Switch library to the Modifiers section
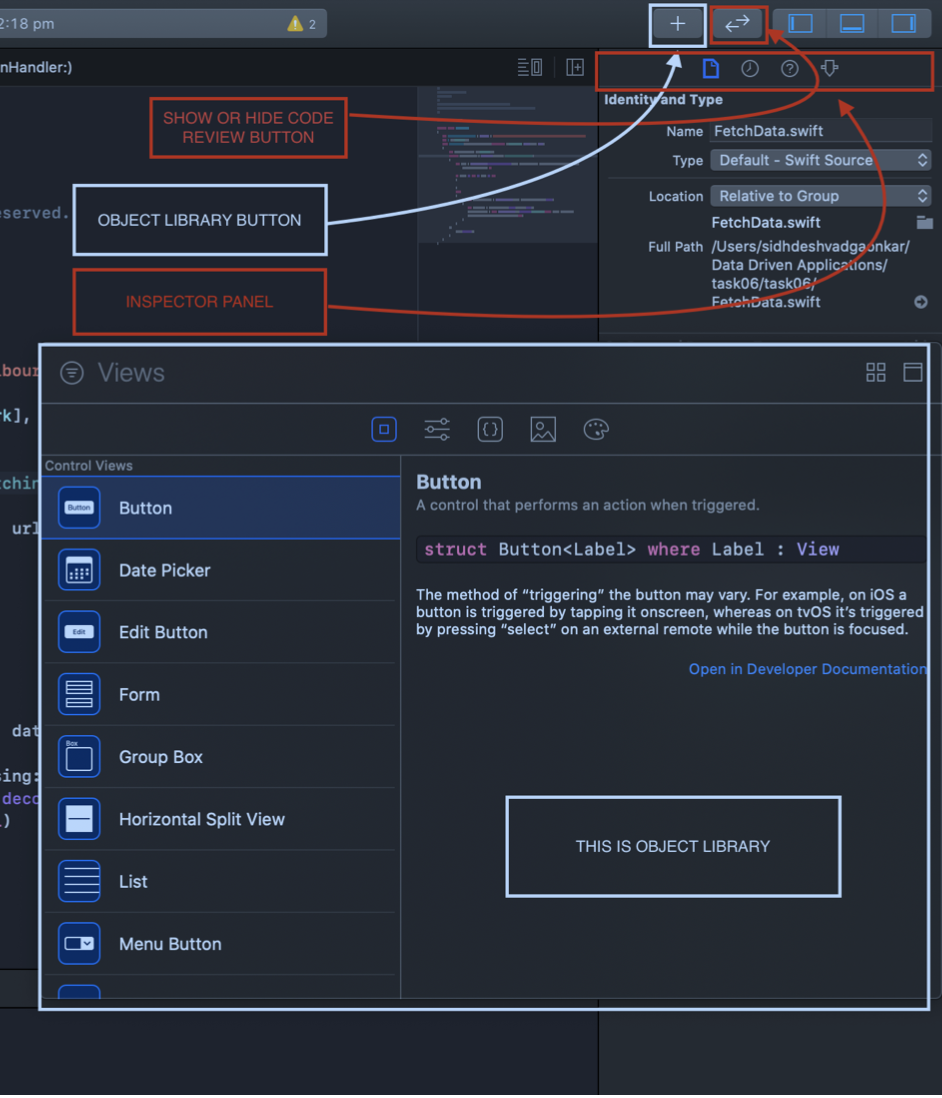 tap(436, 429)
